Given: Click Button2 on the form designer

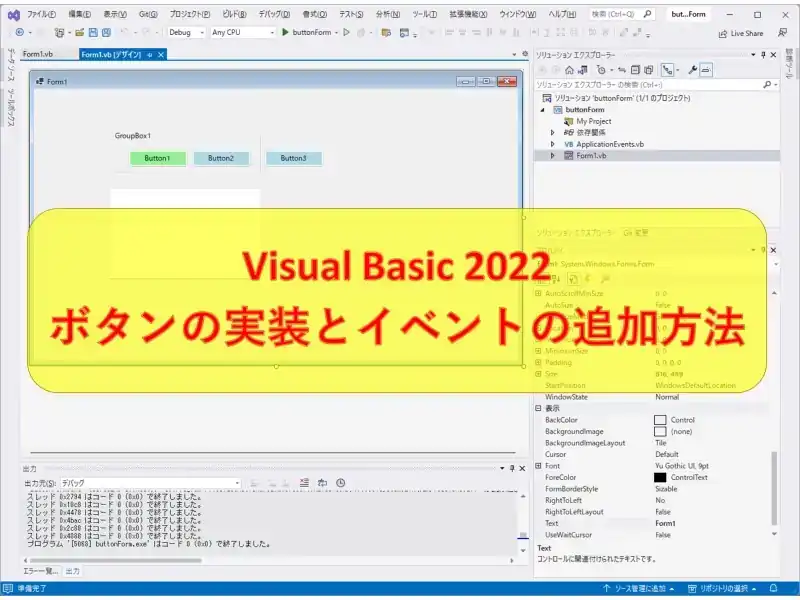Looking at the screenshot, I should click(x=221, y=158).
